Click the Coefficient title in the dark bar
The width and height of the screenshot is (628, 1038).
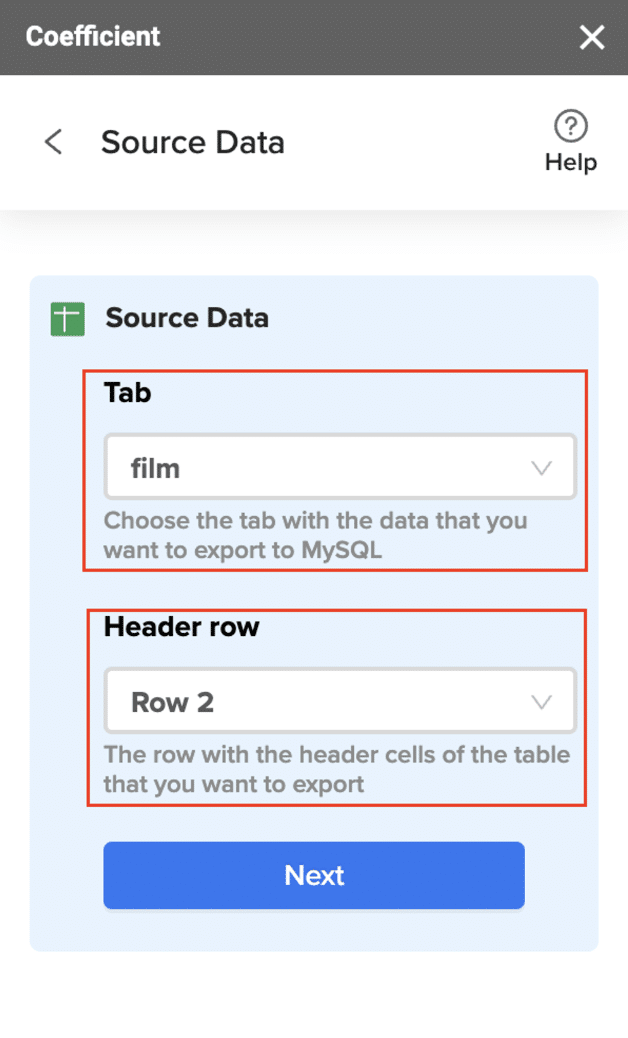click(93, 37)
